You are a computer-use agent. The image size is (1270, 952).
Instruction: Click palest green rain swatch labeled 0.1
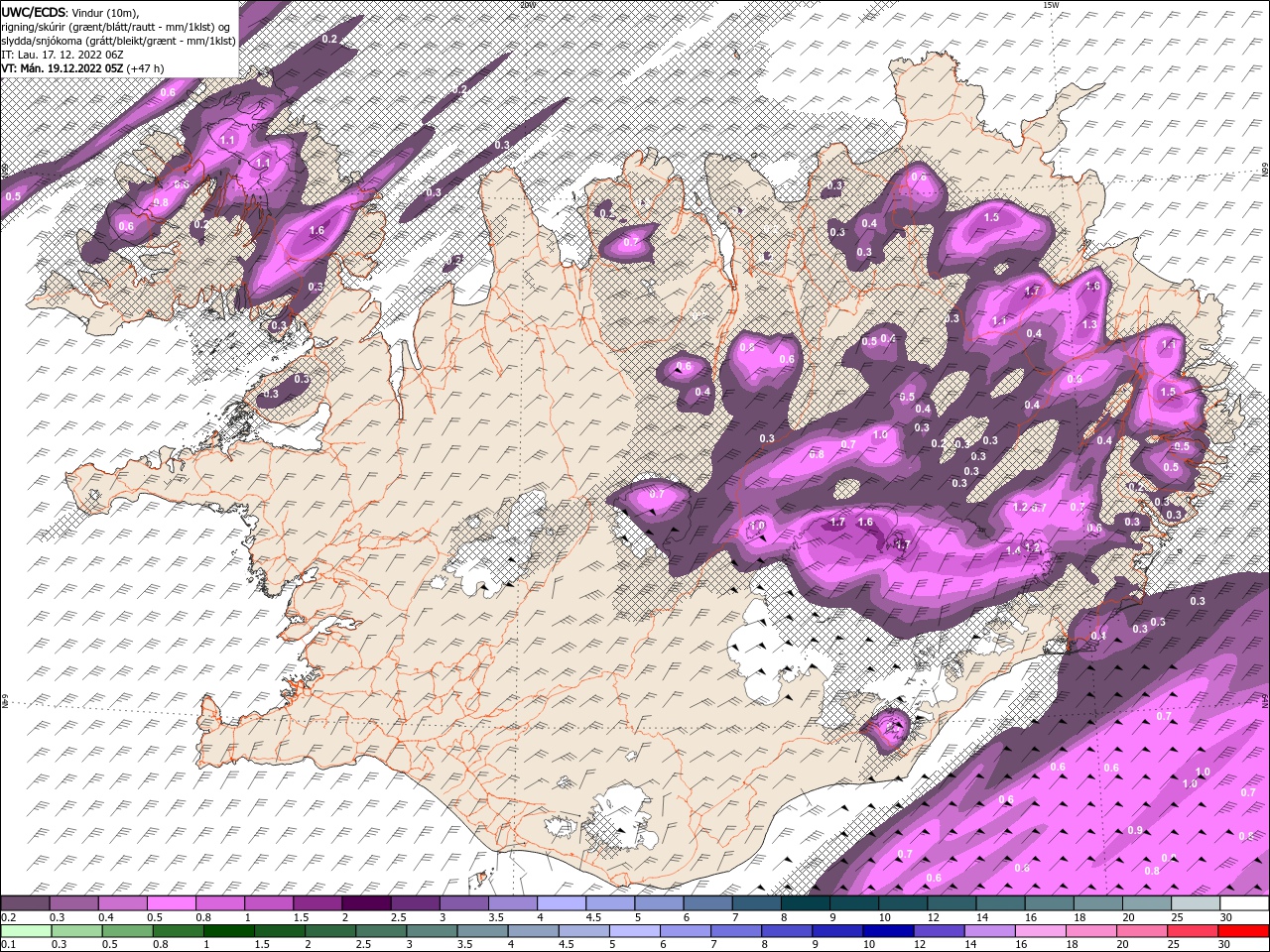26,931
